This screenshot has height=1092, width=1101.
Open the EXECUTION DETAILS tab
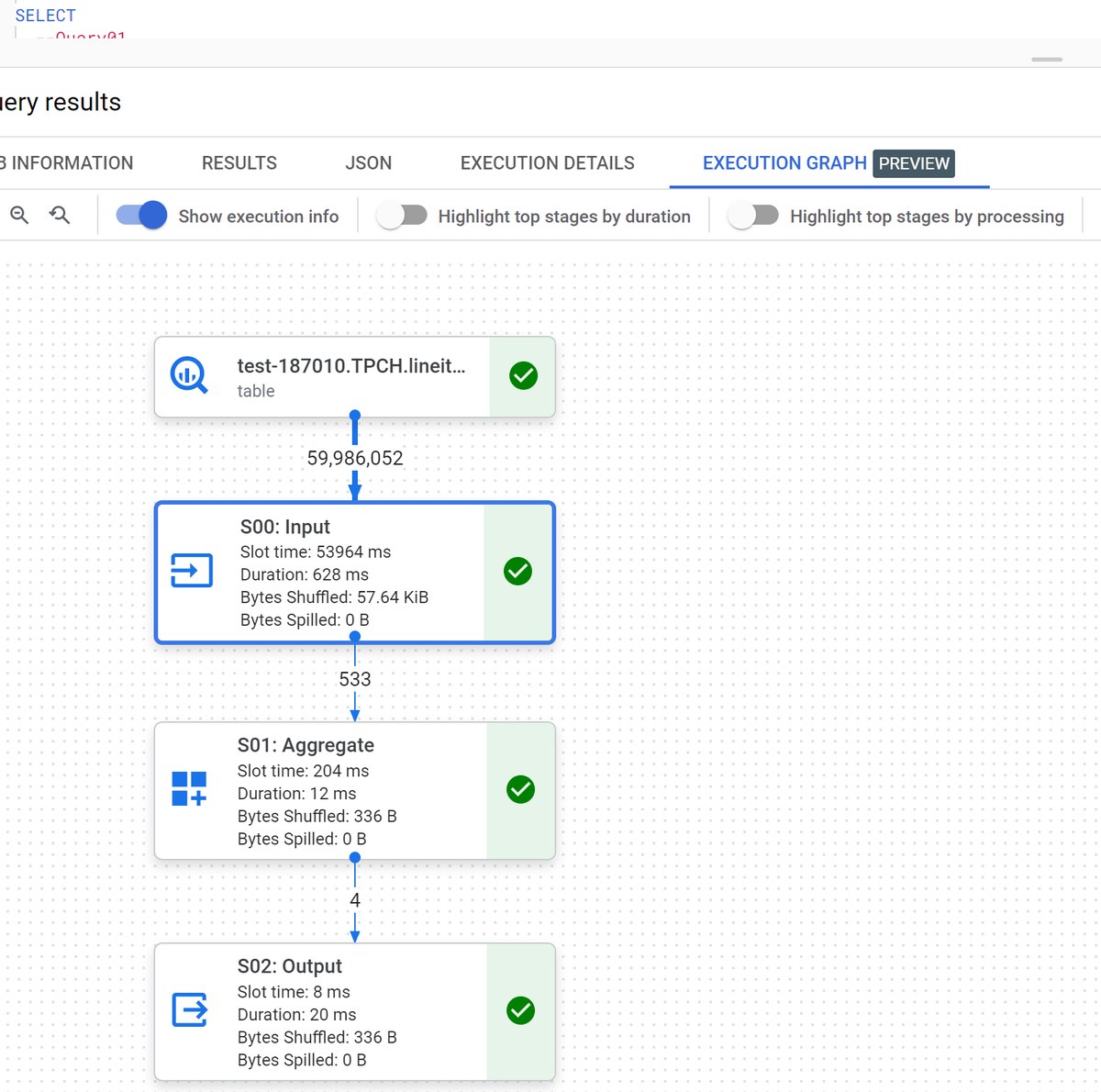click(547, 162)
